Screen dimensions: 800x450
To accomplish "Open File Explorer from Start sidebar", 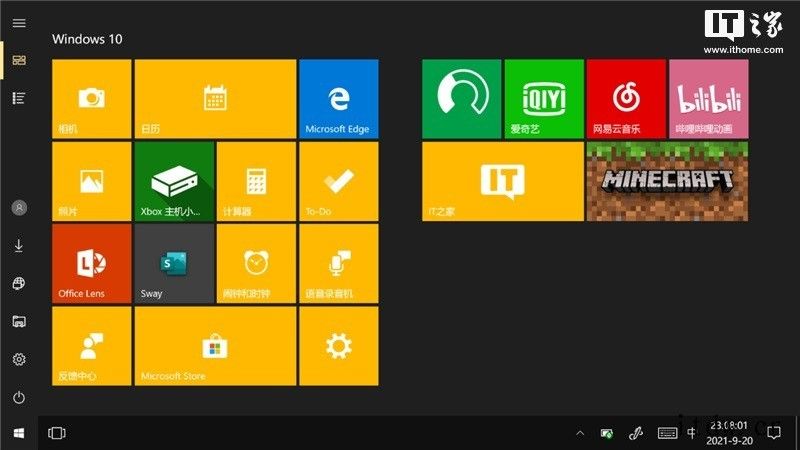I will point(19,321).
